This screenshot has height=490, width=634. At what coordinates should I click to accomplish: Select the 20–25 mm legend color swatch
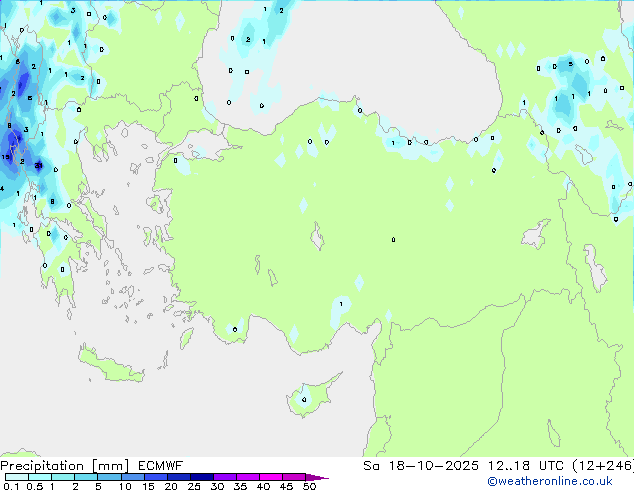[178, 477]
